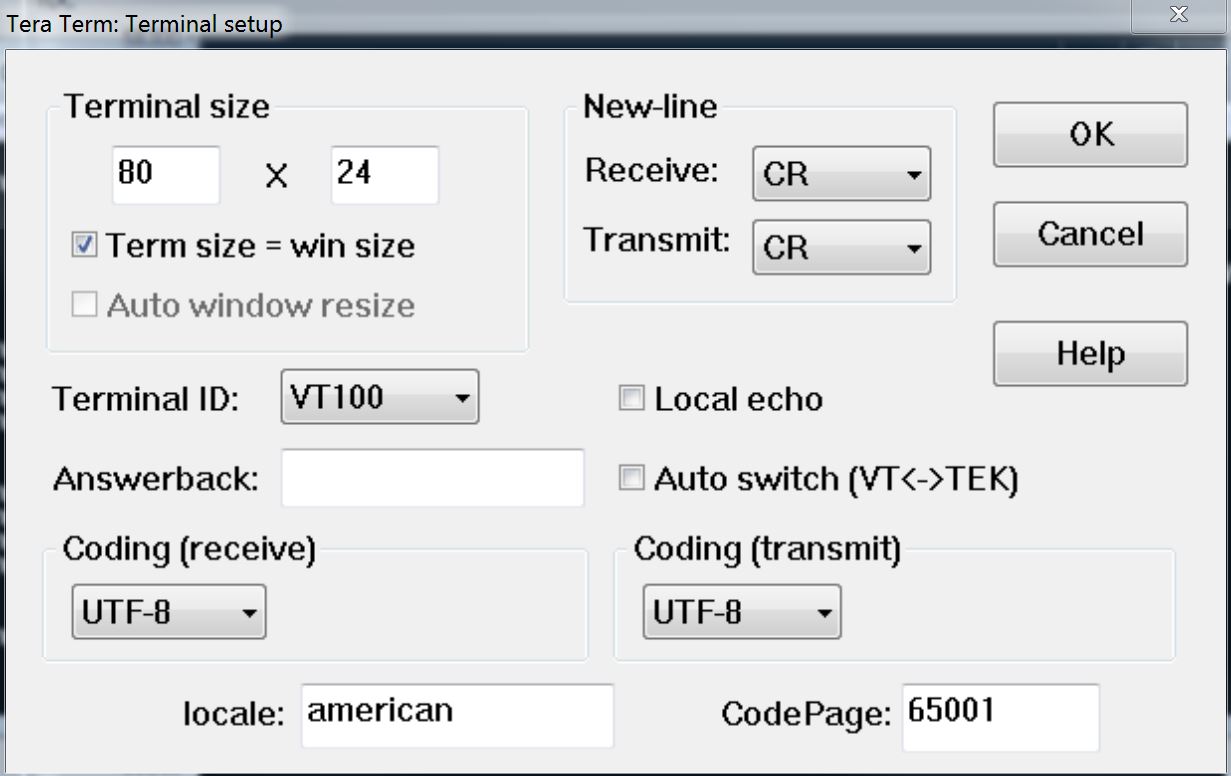
Task: Focus the terminal width field showing 80
Action: 166,175
